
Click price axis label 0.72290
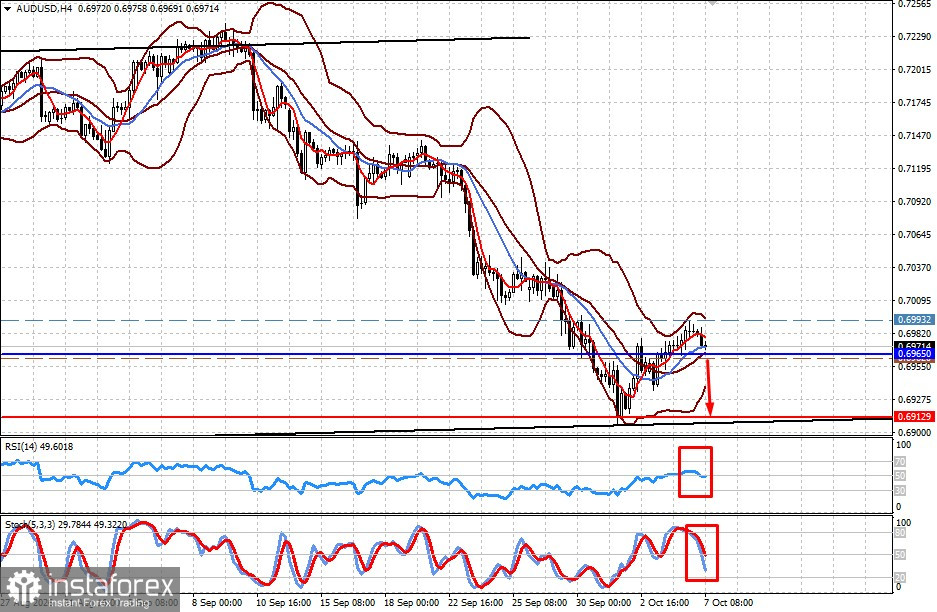tap(914, 36)
